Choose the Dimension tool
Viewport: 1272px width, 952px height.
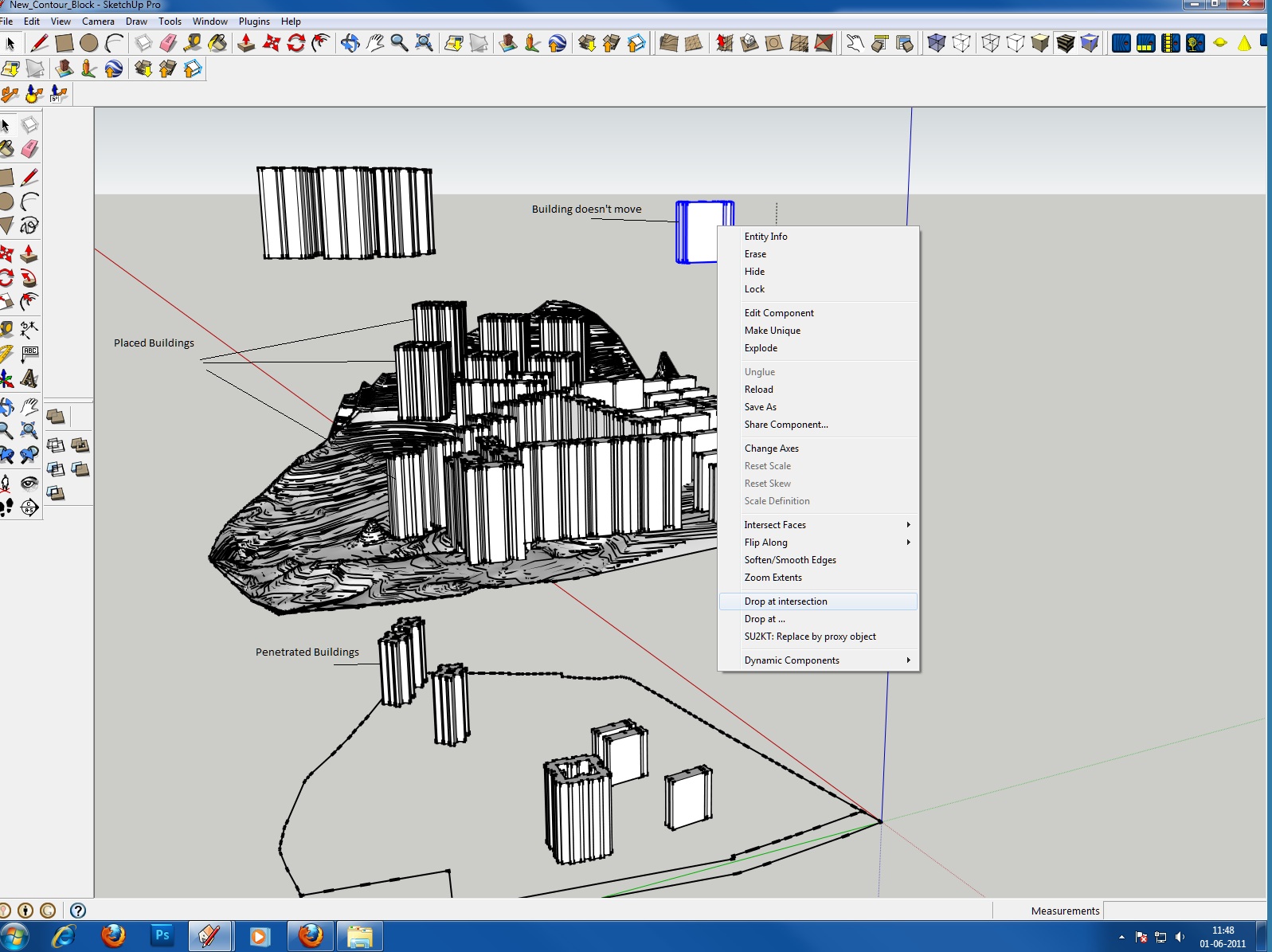(29, 329)
